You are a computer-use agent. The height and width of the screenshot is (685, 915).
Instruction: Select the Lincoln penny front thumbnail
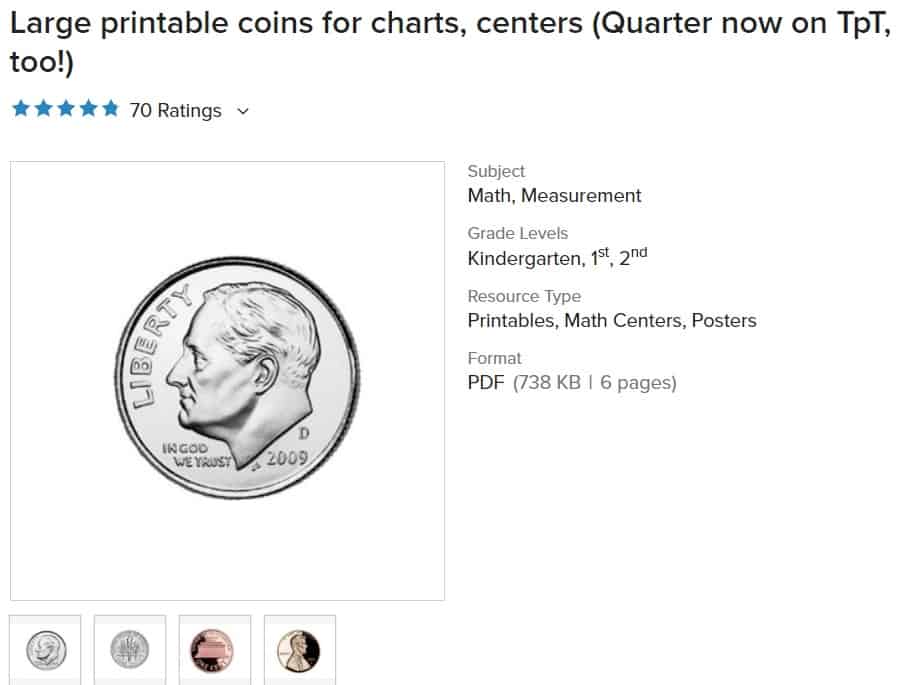299,649
